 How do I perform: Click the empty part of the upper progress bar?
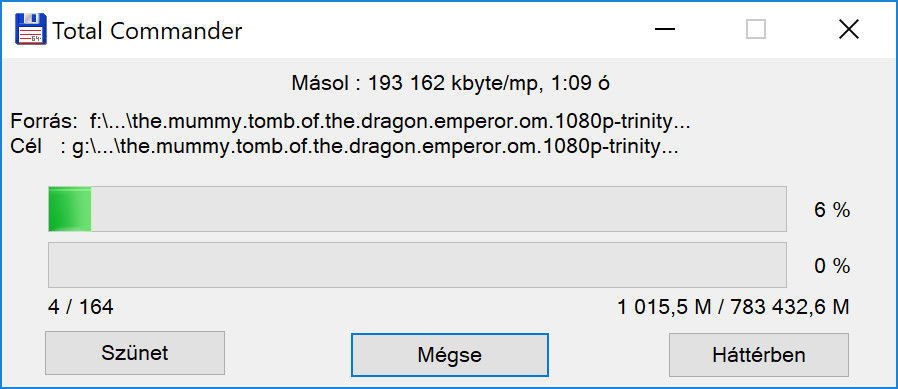click(x=439, y=209)
